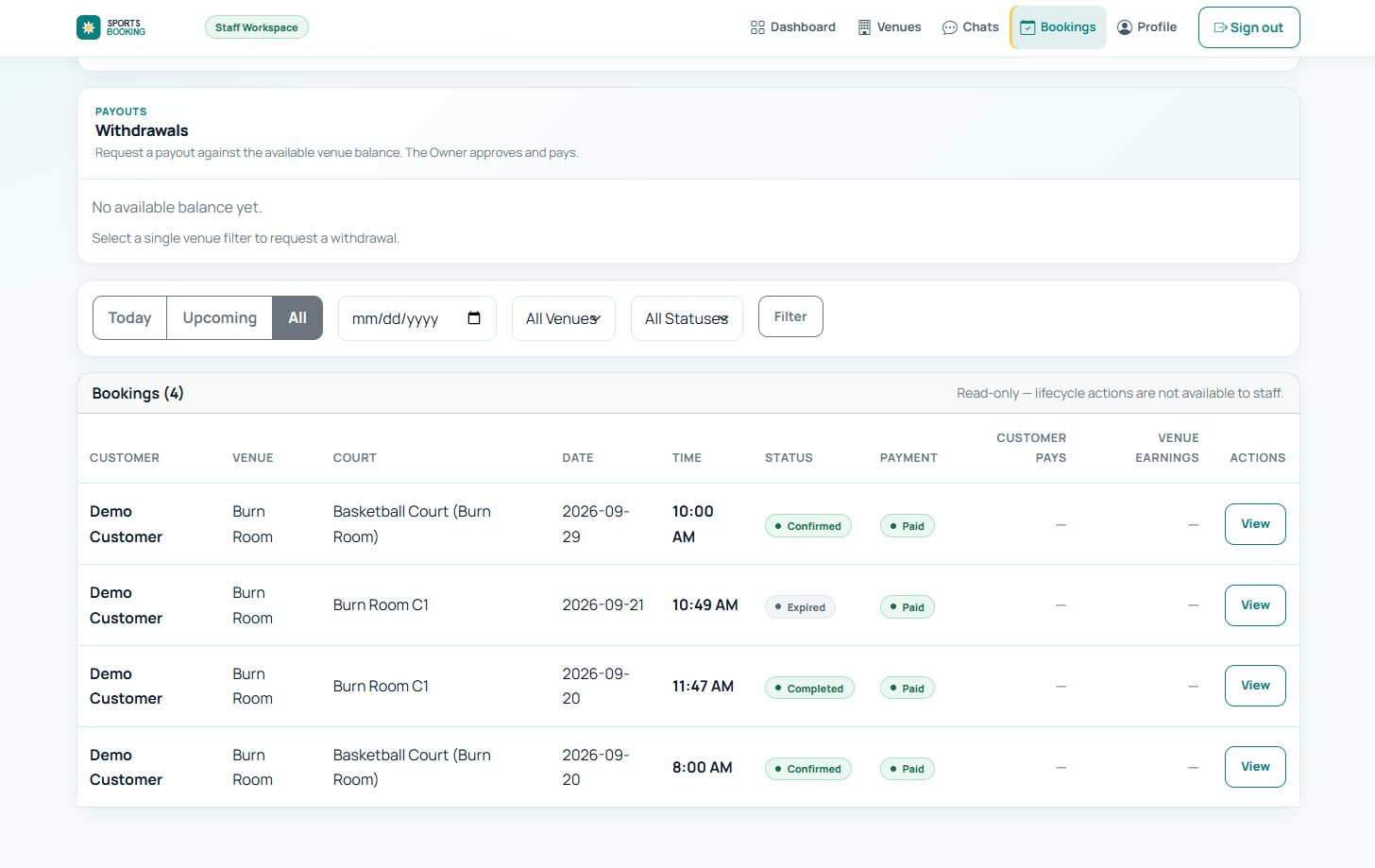Click the CUSTOMER PAYS column header
This screenshot has width=1375, height=868.
coord(1031,448)
